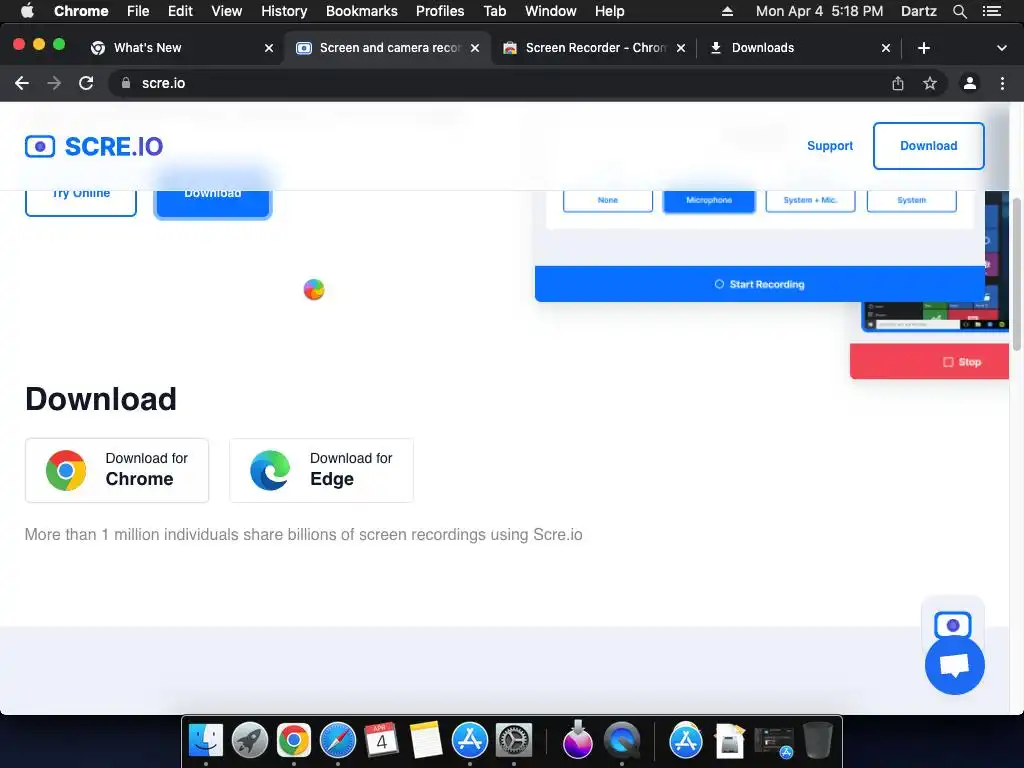The width and height of the screenshot is (1024, 768).
Task: Click the blue Download button in hero
Action: 212,202
